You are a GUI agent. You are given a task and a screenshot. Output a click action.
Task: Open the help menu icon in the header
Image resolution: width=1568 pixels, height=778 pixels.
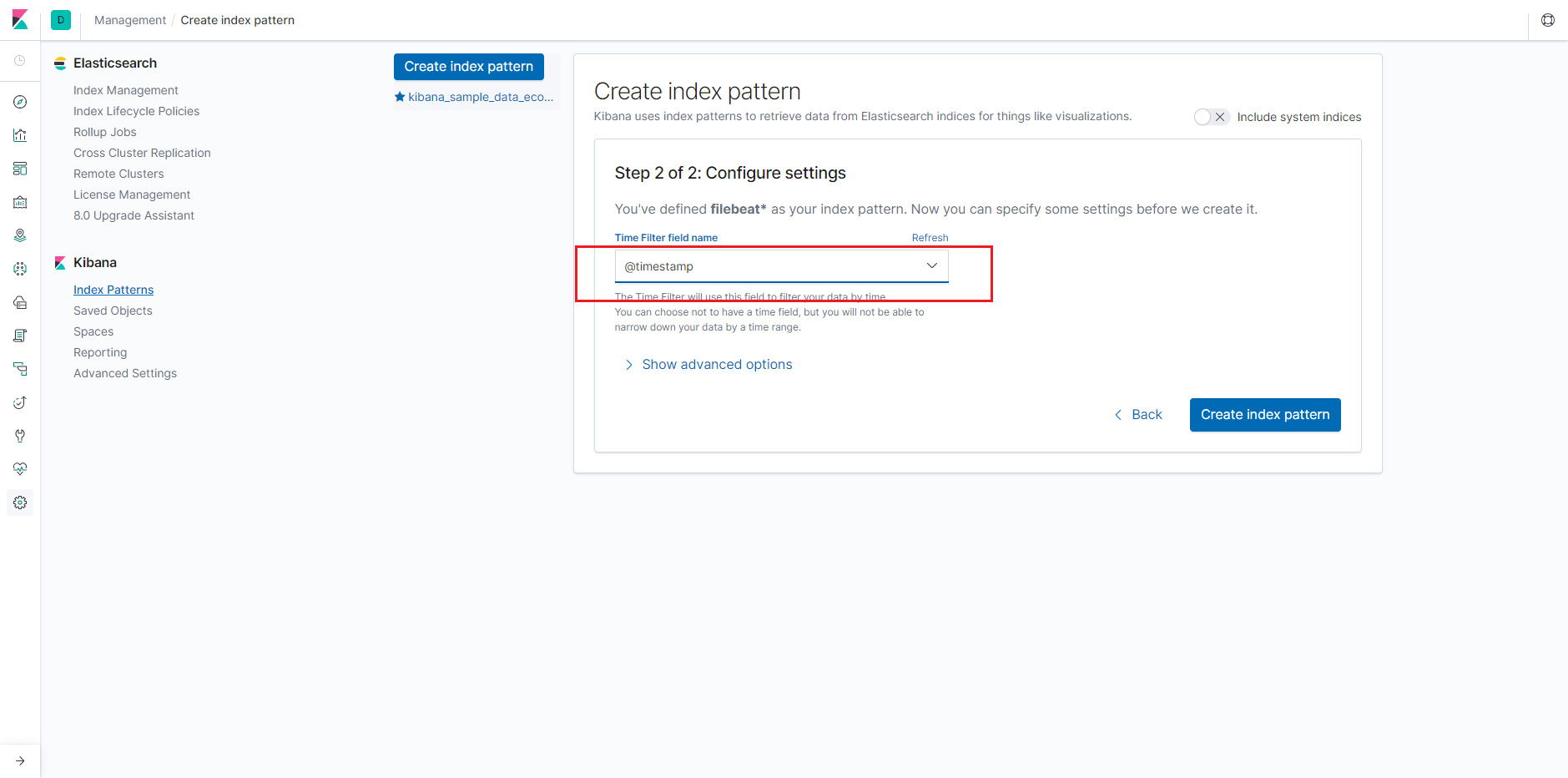[x=1548, y=20]
